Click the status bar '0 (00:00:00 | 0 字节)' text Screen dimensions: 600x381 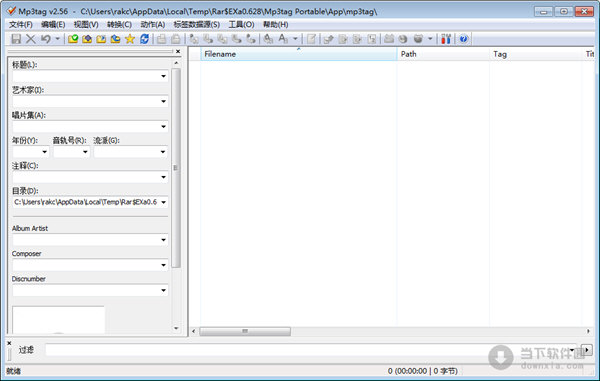pos(422,371)
